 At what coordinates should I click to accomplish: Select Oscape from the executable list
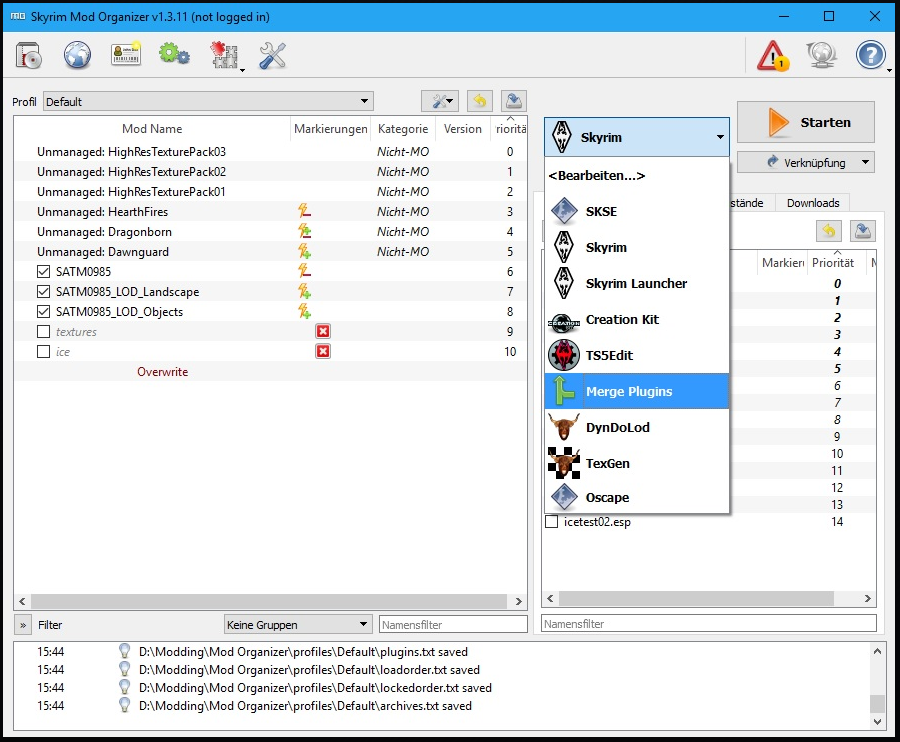click(637, 497)
